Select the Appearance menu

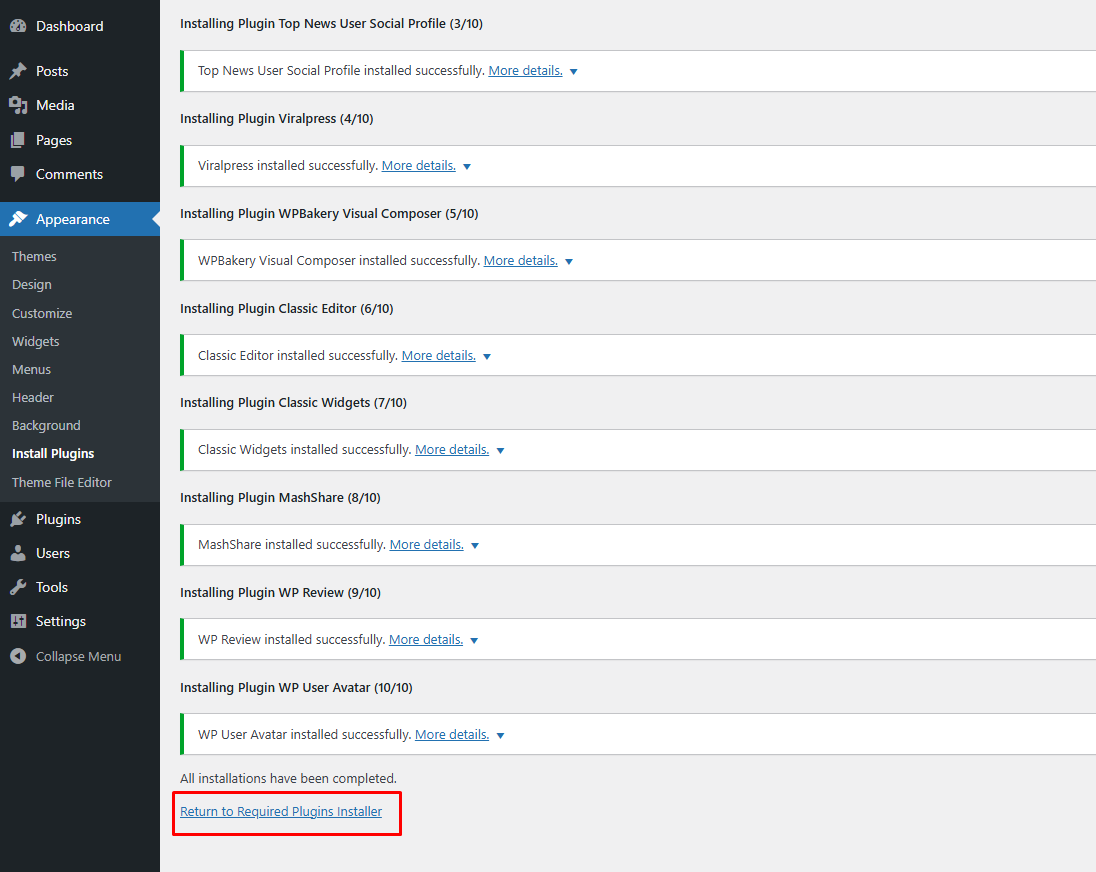[80, 219]
